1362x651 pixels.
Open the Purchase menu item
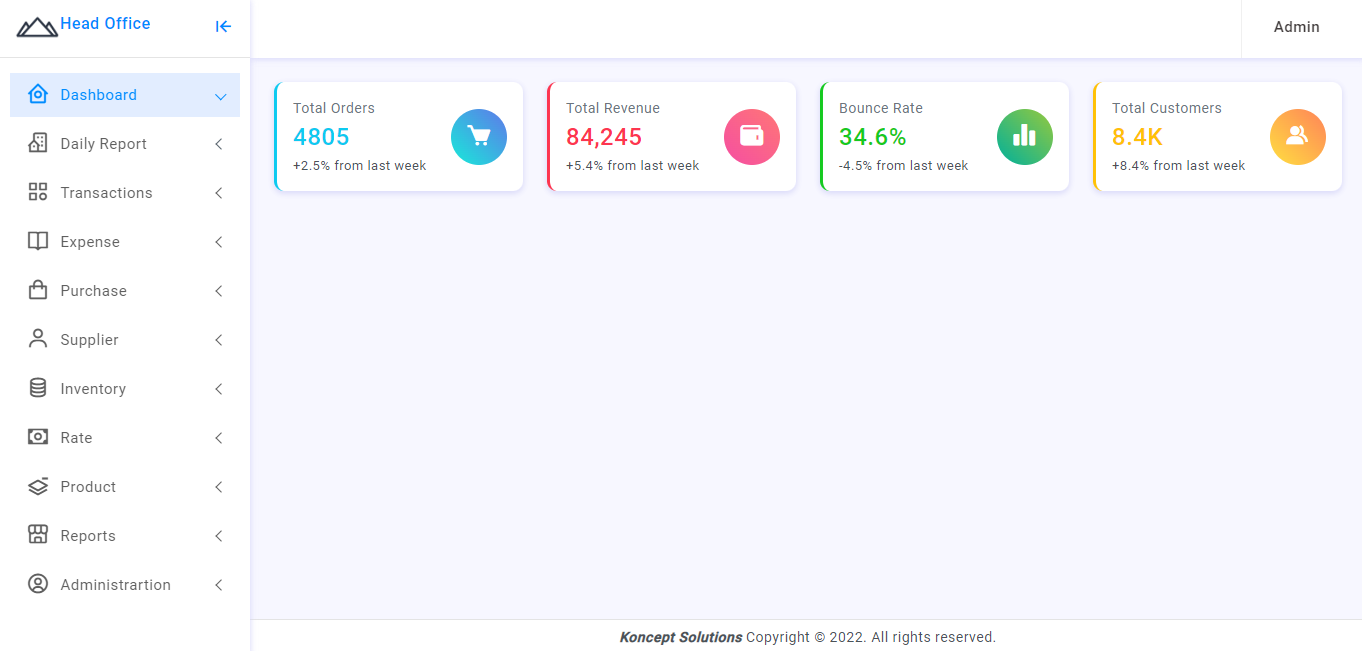tap(125, 291)
